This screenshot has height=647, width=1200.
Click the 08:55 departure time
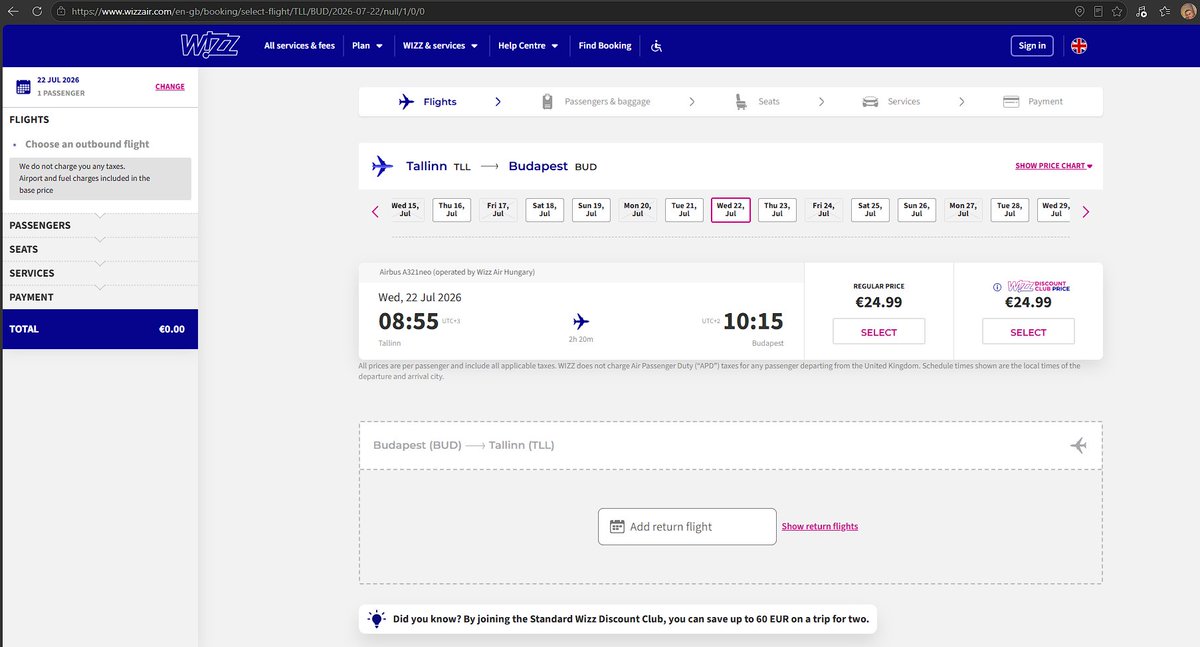(409, 322)
